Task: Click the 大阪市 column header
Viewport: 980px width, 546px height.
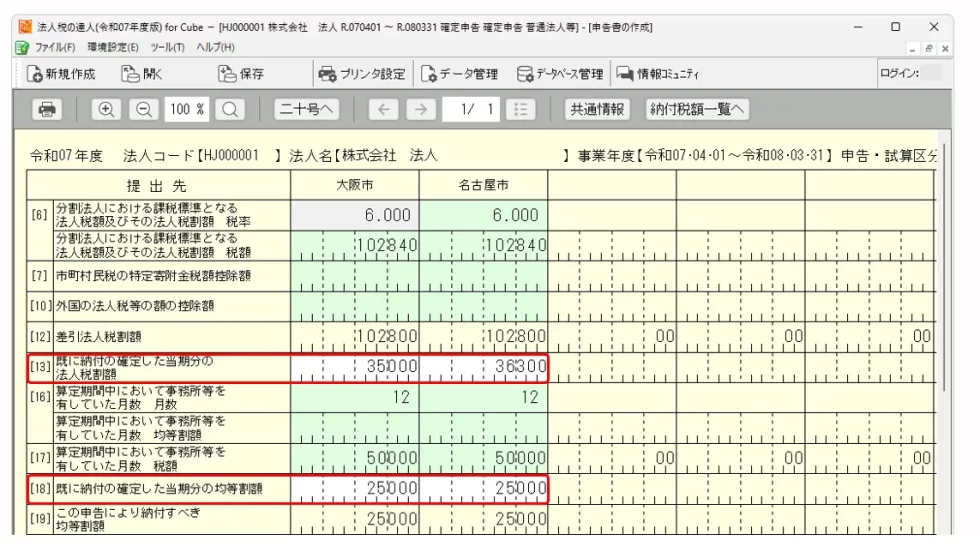Action: [354, 185]
